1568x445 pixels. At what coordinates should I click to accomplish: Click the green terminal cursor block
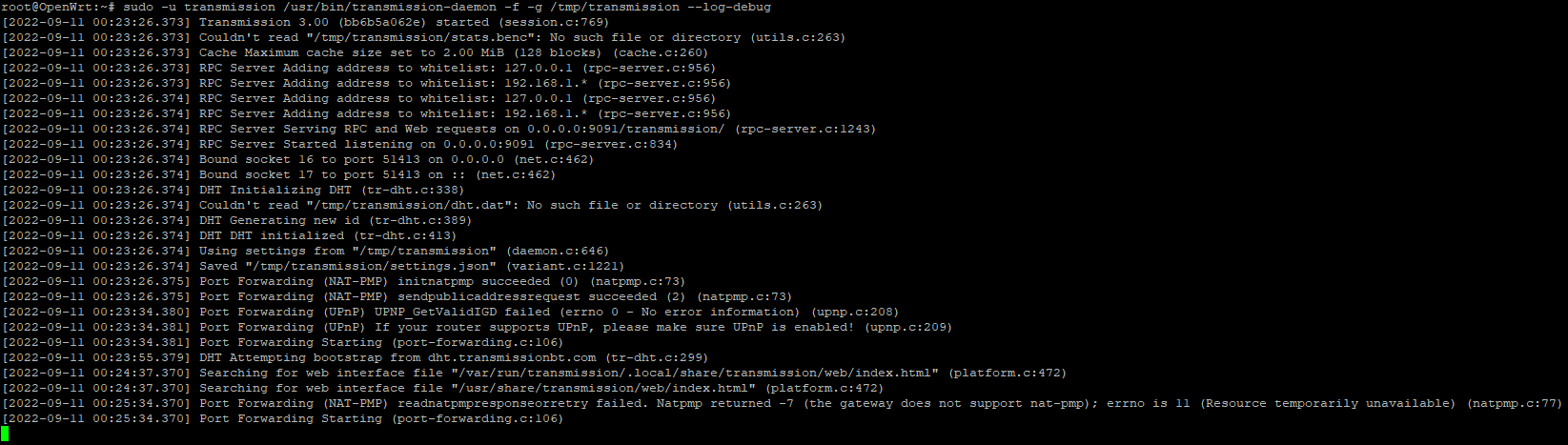tap(5, 434)
